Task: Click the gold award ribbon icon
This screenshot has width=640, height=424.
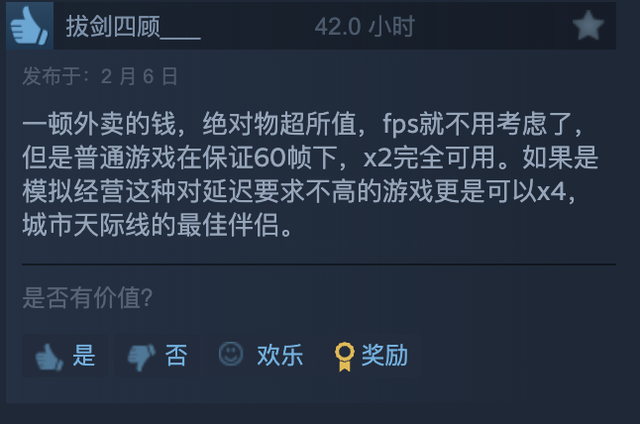Action: pos(344,356)
